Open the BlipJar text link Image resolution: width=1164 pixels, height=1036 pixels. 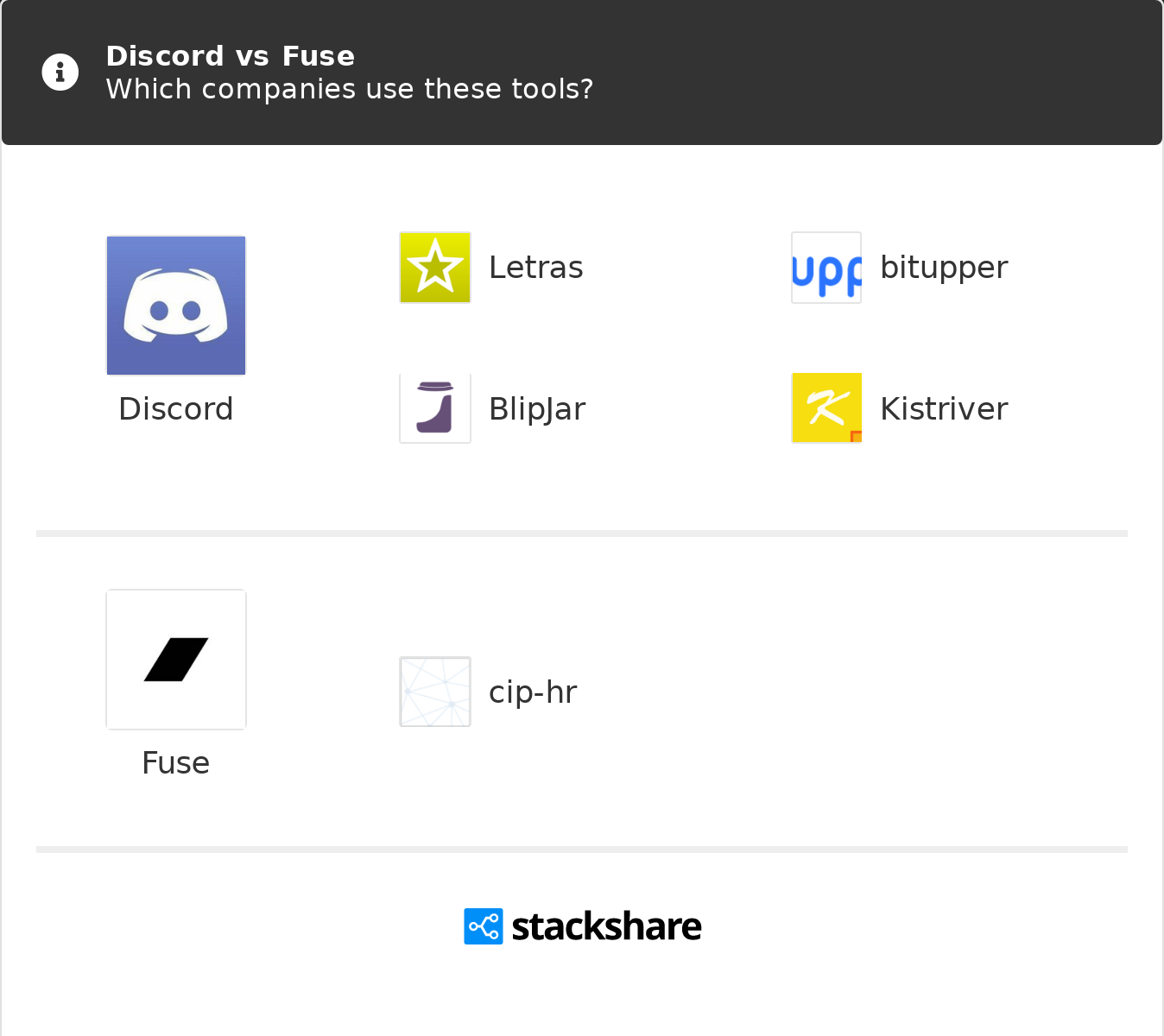point(537,408)
